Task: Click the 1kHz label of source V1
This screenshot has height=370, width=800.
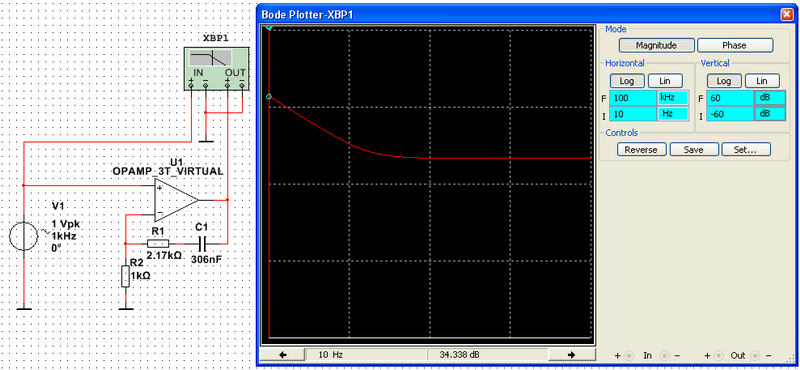Action: 63,236
